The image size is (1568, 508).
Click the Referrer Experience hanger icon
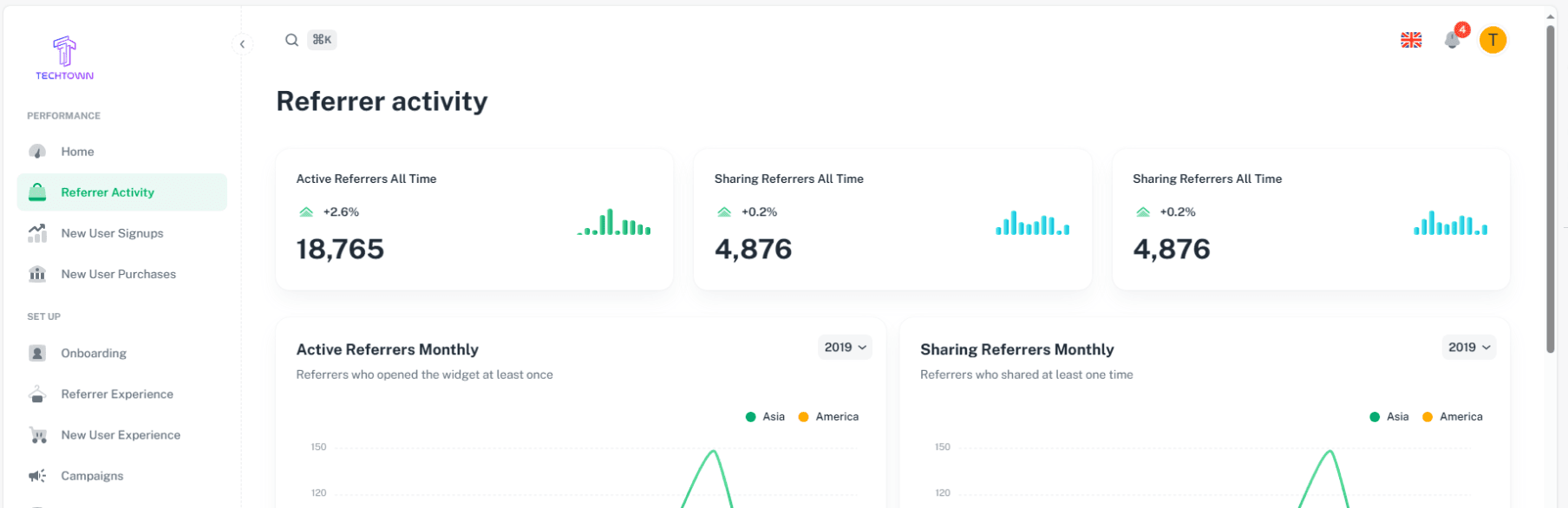[x=37, y=394]
